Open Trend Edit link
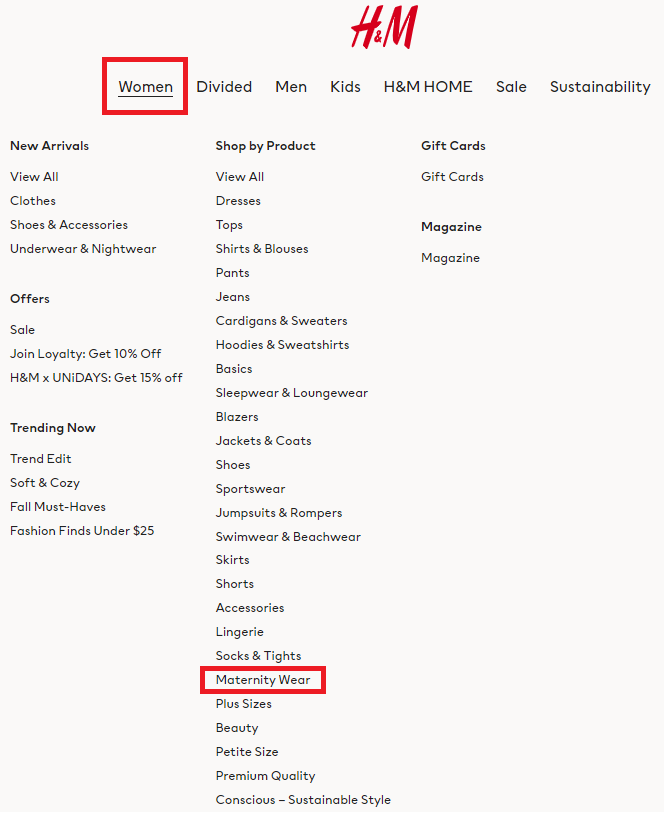The height and width of the screenshot is (815, 664). (41, 459)
